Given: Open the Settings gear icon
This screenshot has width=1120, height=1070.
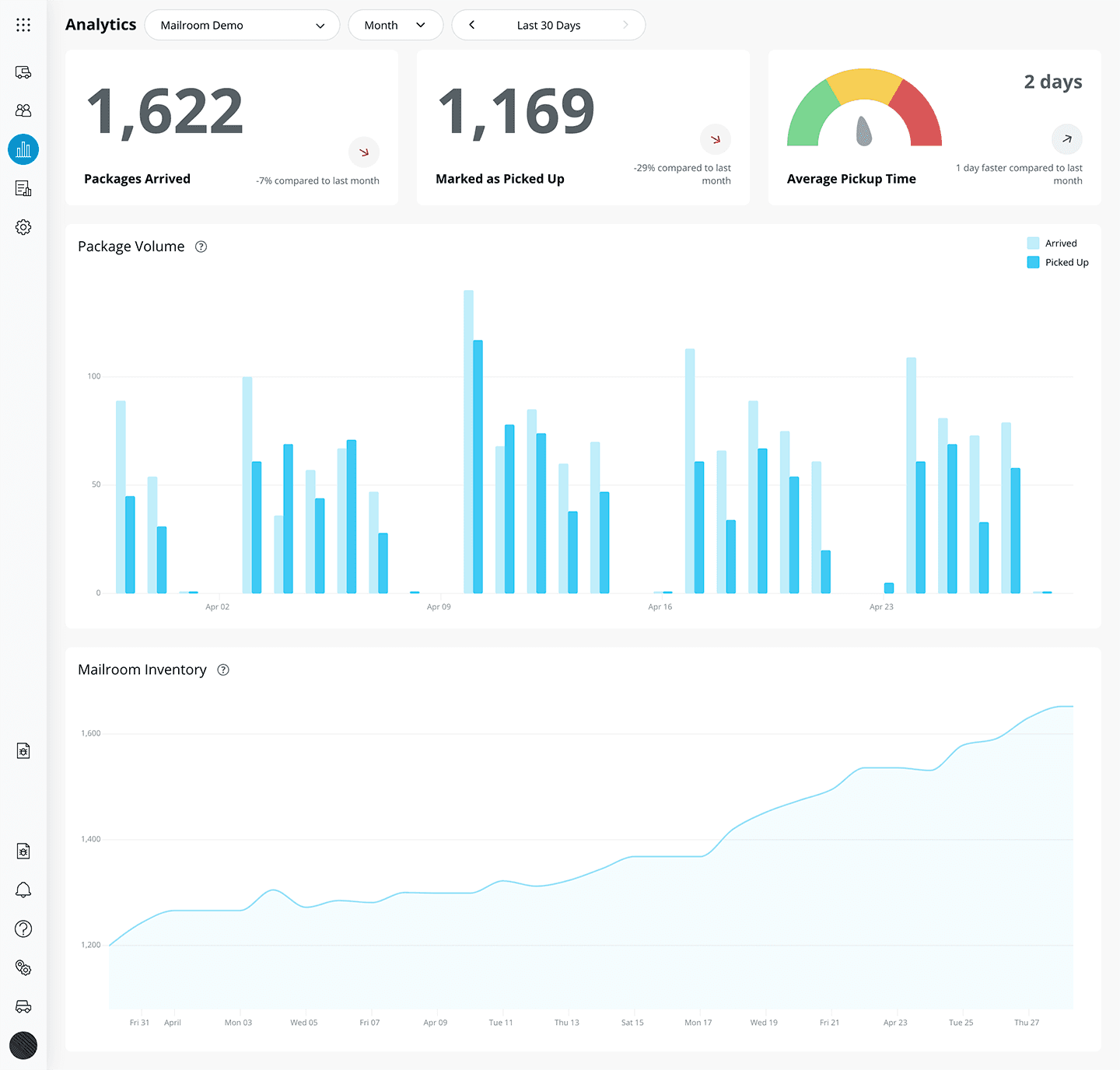Looking at the screenshot, I should tap(23, 226).
